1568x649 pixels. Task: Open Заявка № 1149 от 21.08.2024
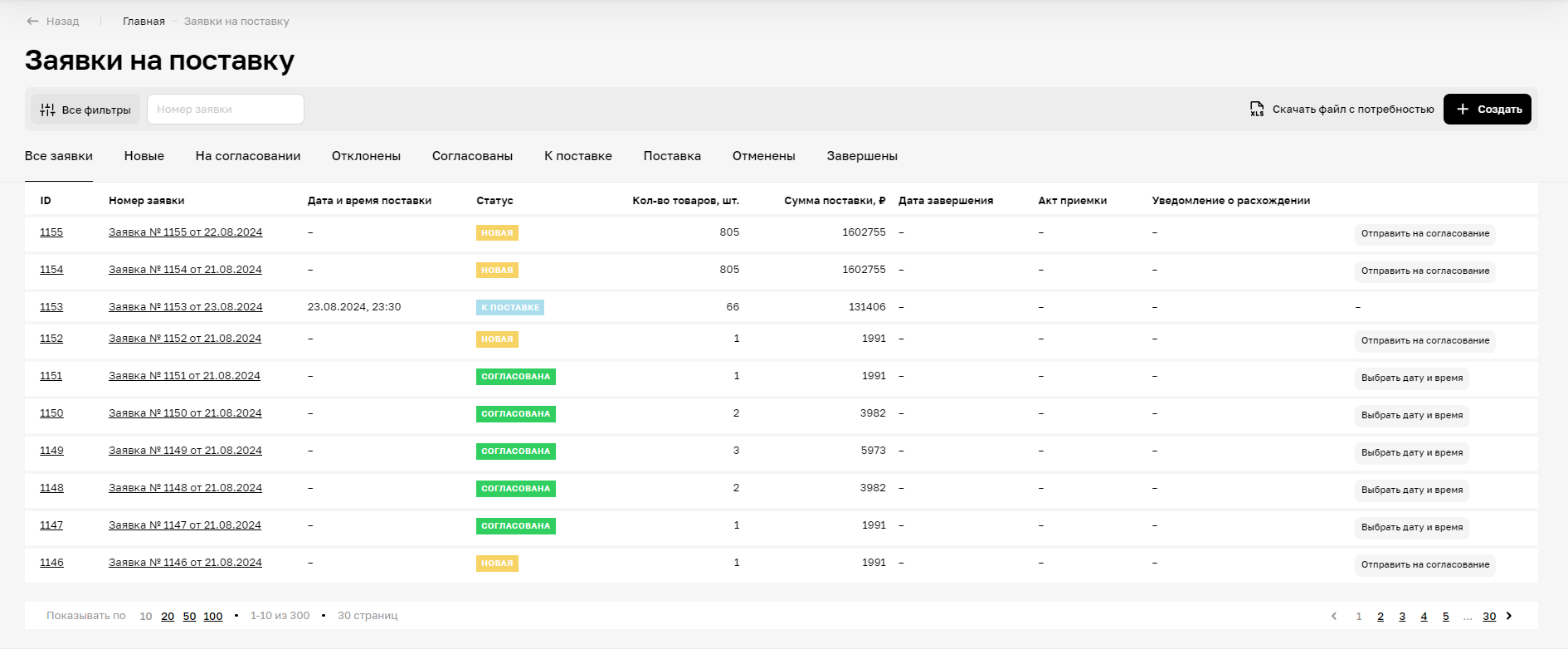pyautogui.click(x=185, y=451)
